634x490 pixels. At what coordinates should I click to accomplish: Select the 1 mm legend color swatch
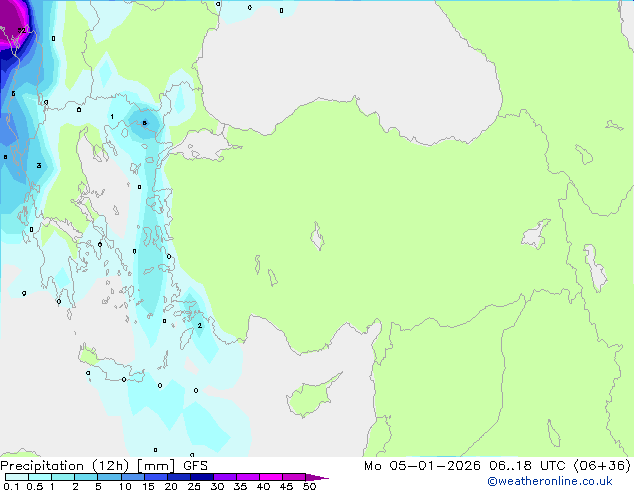[63, 477]
